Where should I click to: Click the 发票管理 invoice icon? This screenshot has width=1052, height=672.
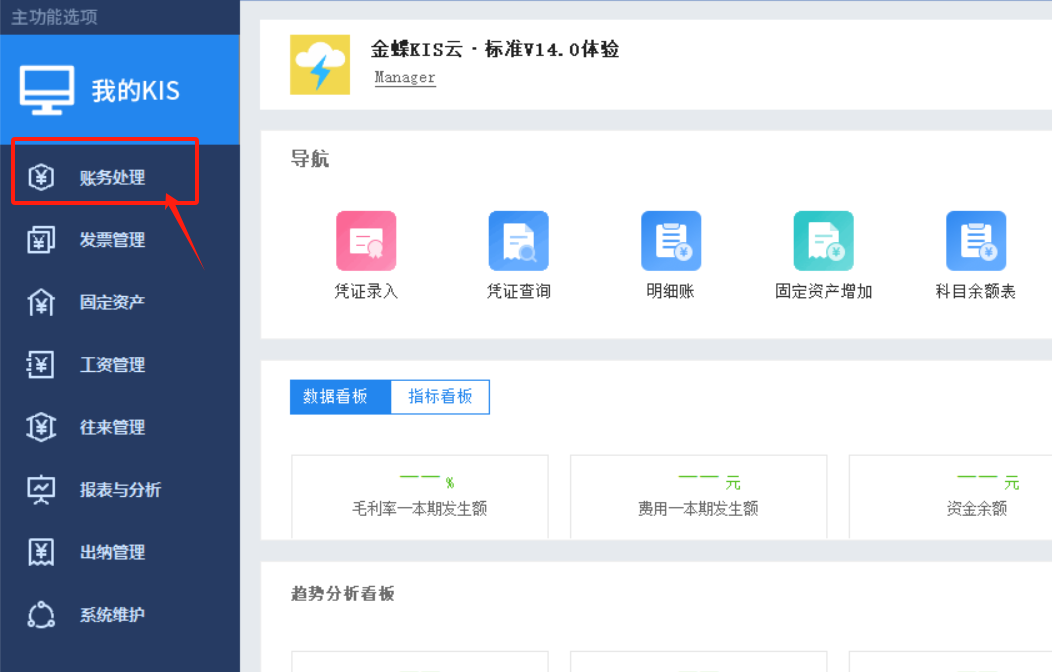pos(41,240)
